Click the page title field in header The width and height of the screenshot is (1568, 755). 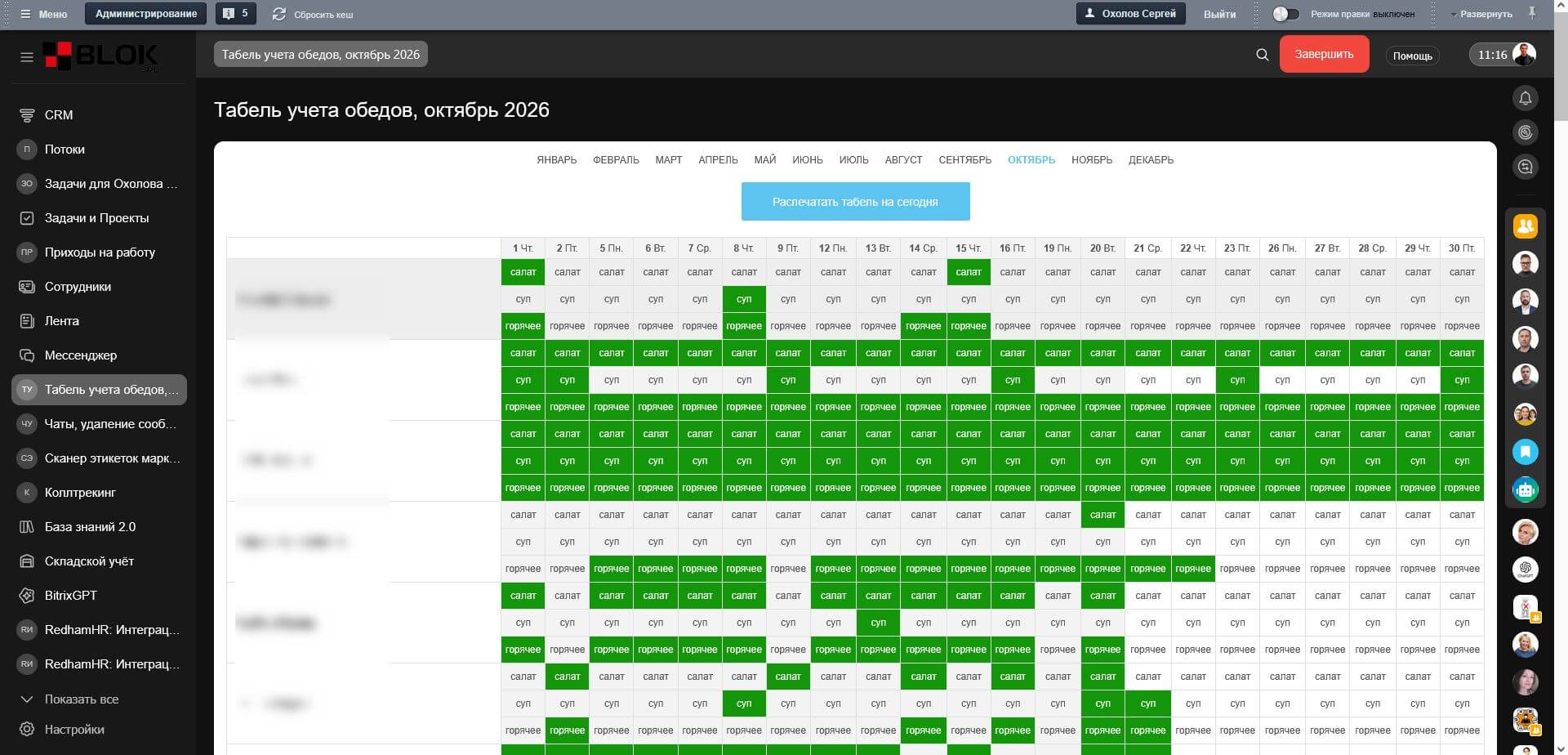(x=321, y=55)
